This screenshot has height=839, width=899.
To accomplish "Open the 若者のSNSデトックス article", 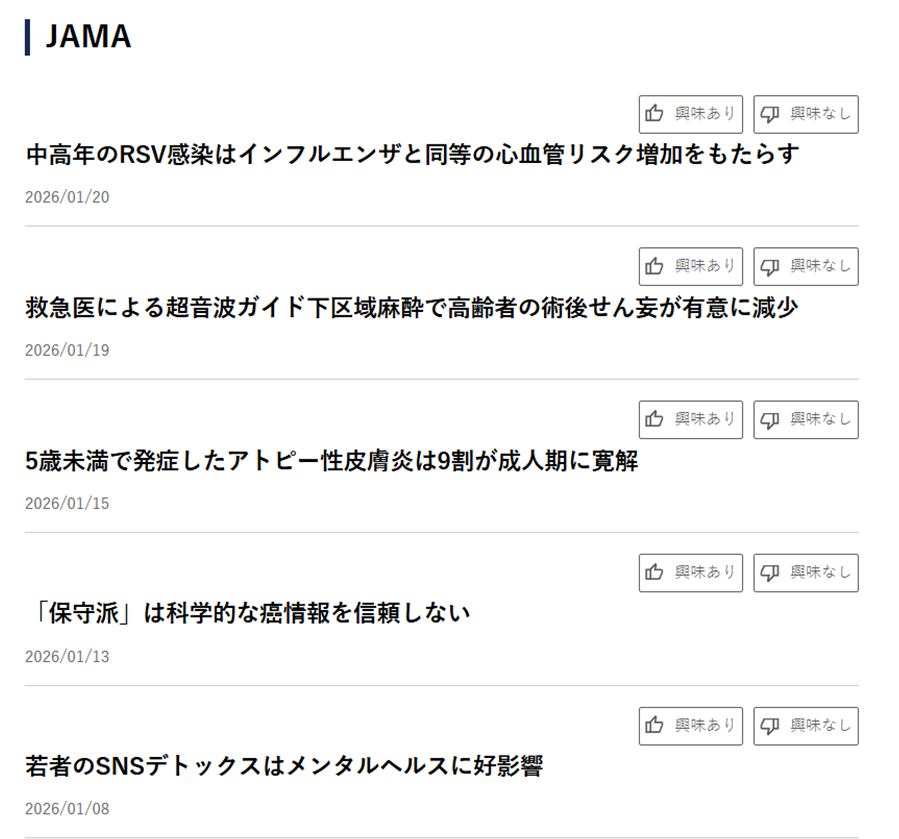I will coord(284,767).
